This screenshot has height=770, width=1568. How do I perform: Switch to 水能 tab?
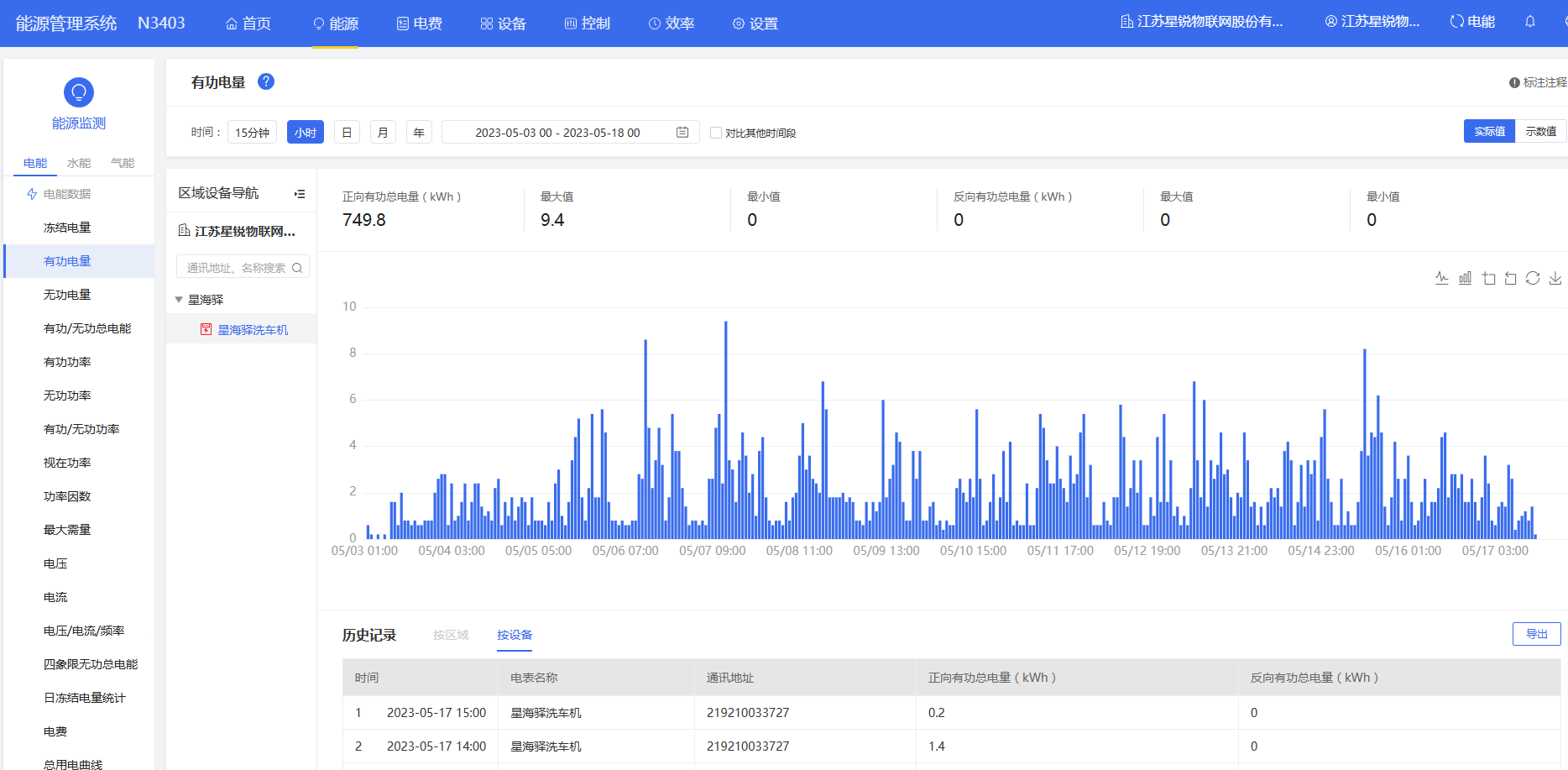(79, 163)
